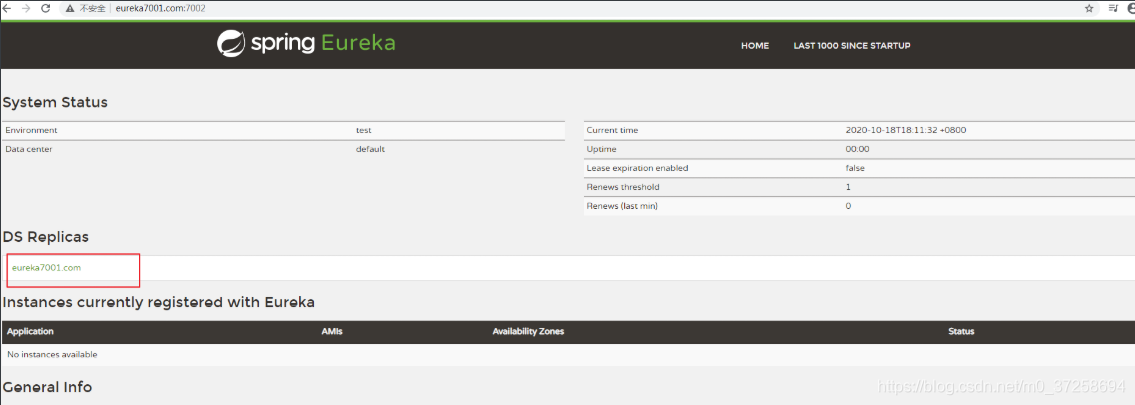The width and height of the screenshot is (1135, 405).
Task: Click the browser forward arrow
Action: click(27, 9)
